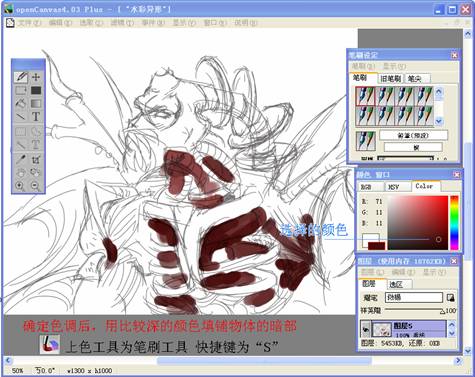Pick a hue from the rainbow hue strip
Viewport: 475px width, 377px height.
pos(454,223)
